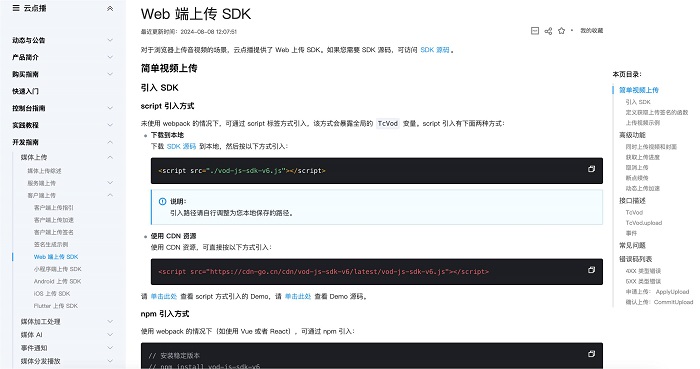Expand the 实践教程 section
This screenshot has width=700, height=369.
click(x=110, y=125)
